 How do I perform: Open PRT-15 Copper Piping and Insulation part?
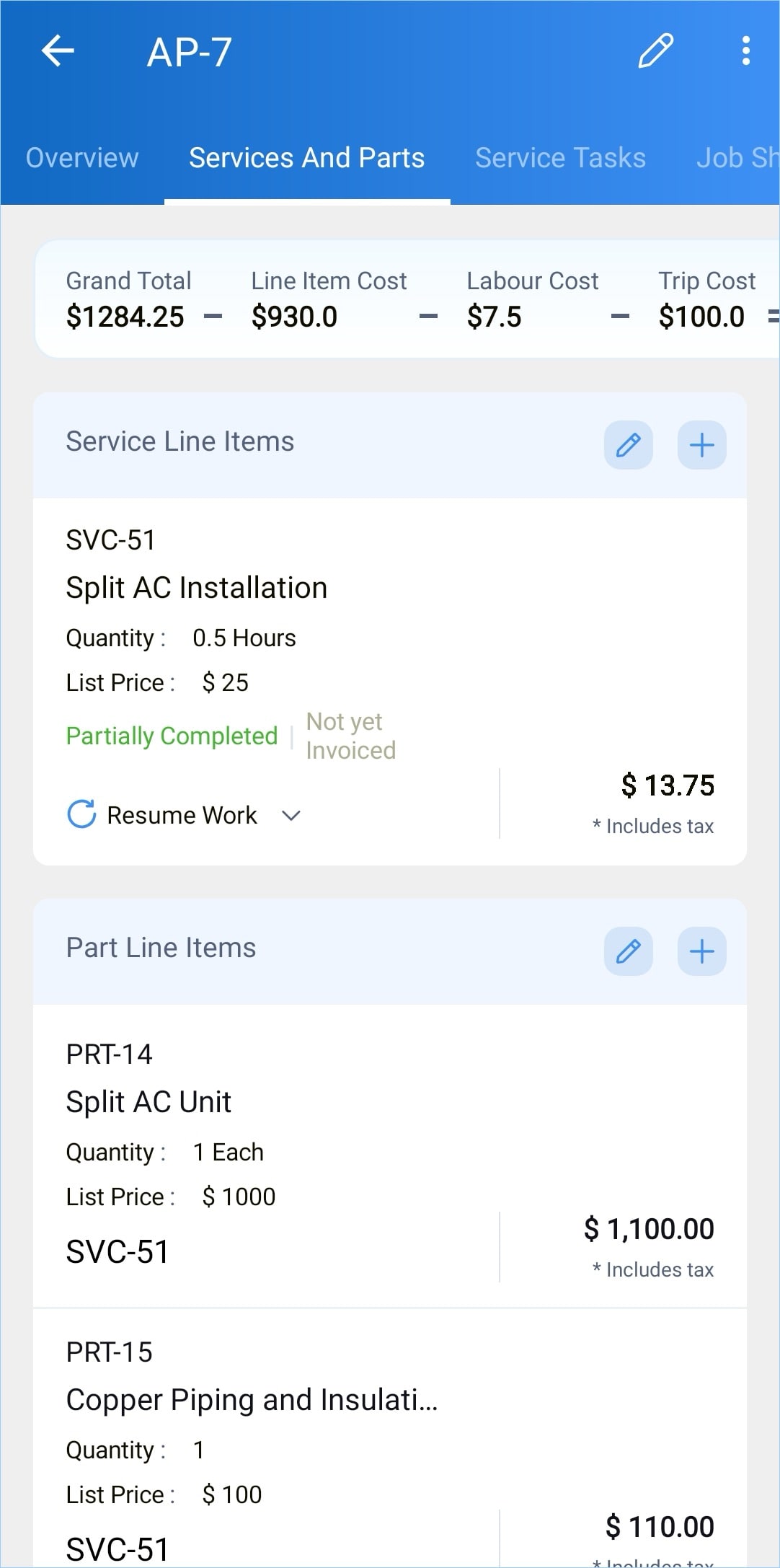[x=252, y=1400]
